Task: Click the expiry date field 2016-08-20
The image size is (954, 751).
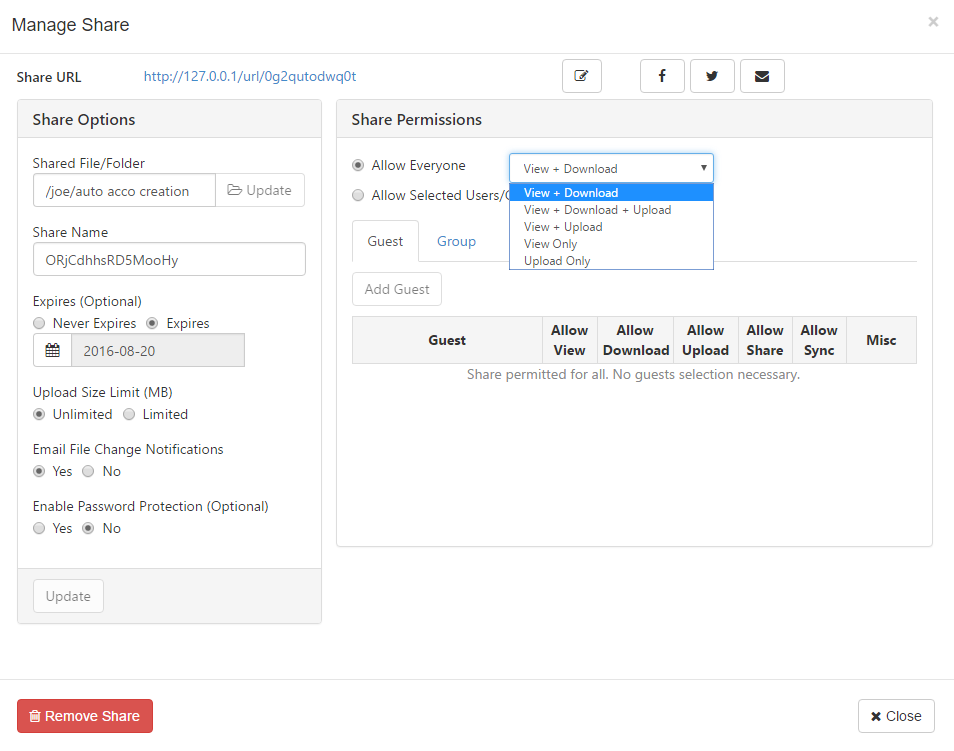Action: [158, 351]
